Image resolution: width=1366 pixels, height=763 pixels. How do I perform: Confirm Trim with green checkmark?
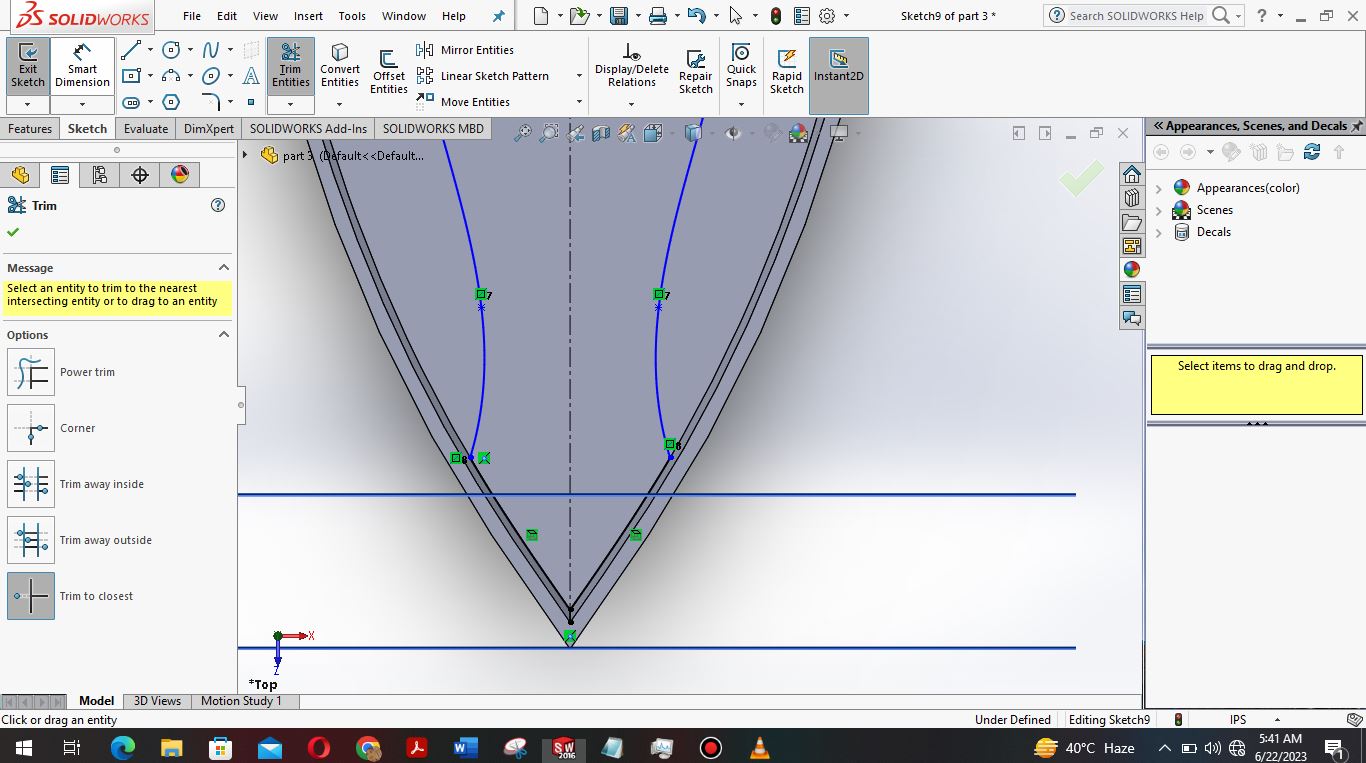tap(13, 232)
